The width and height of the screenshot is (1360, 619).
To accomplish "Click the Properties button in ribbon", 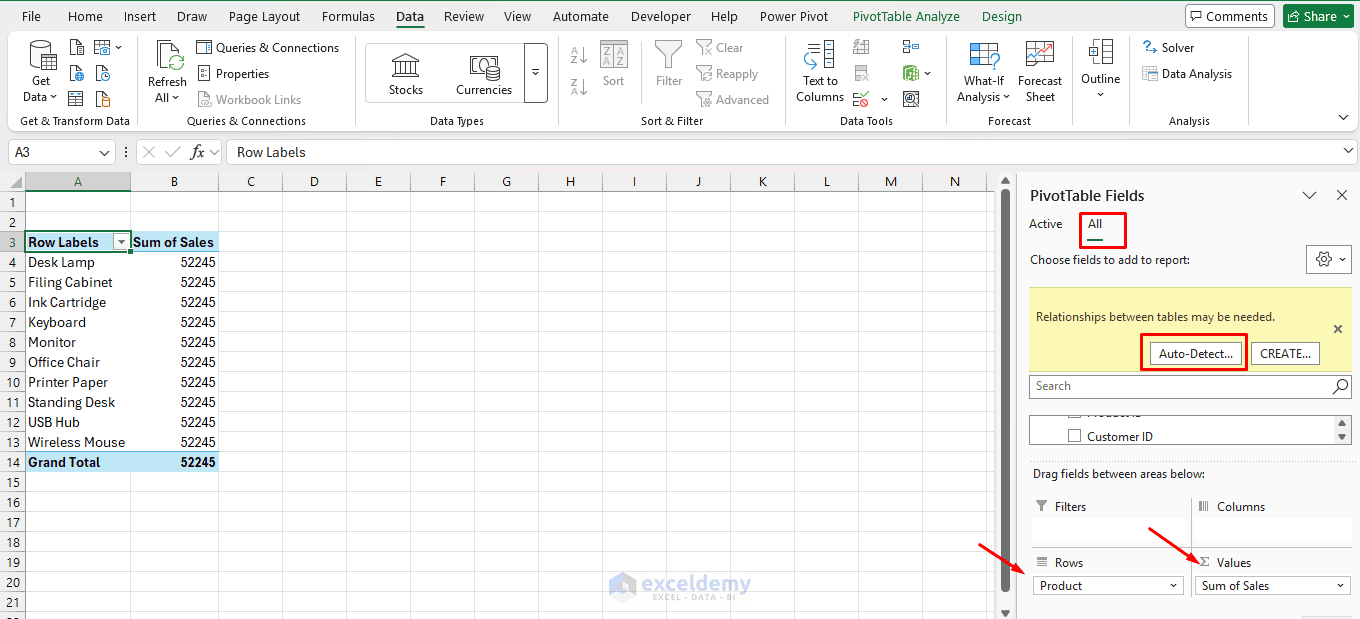I will (x=233, y=73).
